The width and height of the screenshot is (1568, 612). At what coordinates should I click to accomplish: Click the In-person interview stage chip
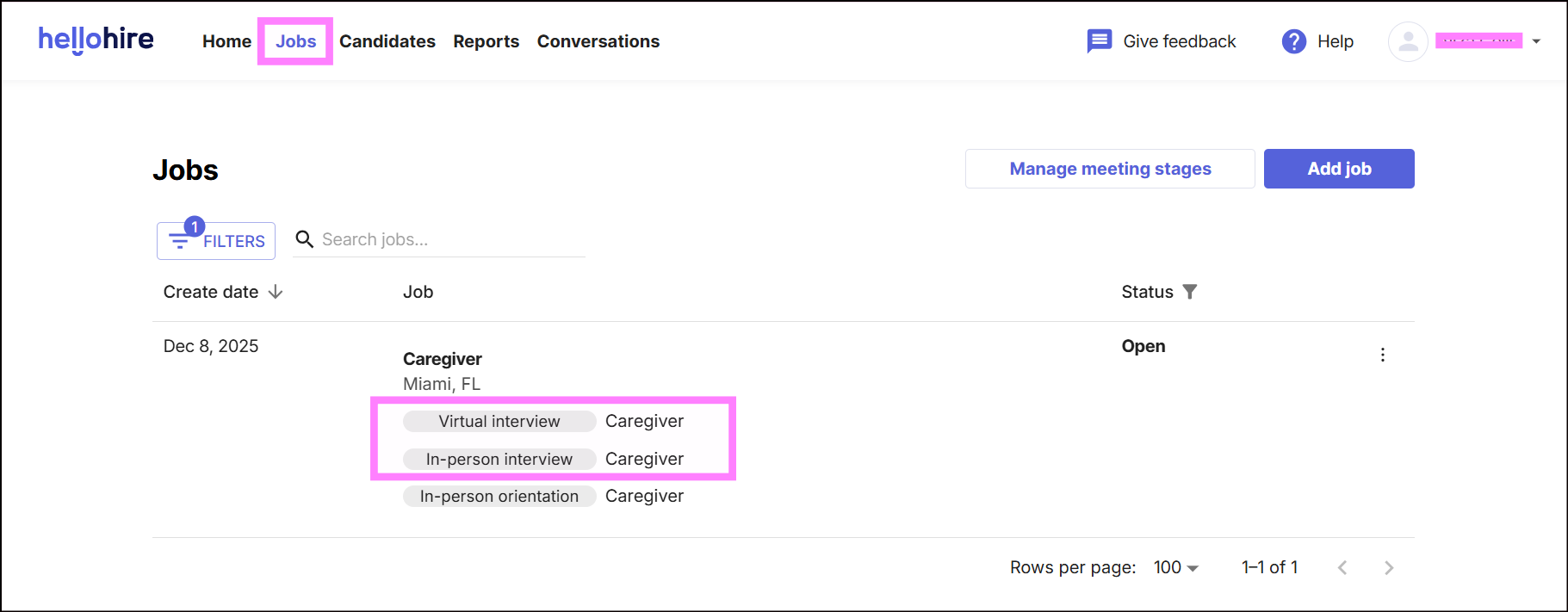click(x=499, y=459)
